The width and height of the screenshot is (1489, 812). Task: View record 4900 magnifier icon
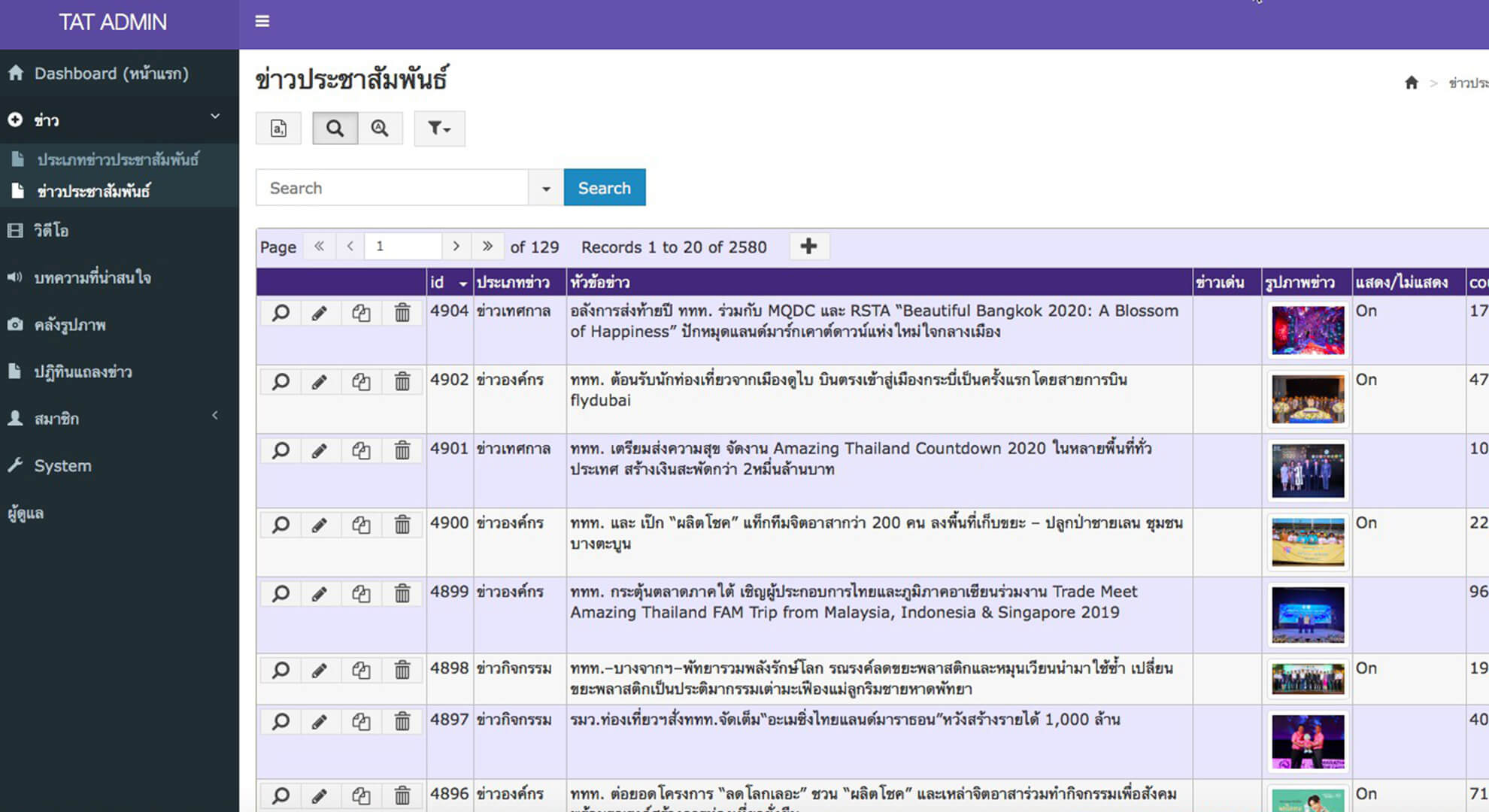281,525
